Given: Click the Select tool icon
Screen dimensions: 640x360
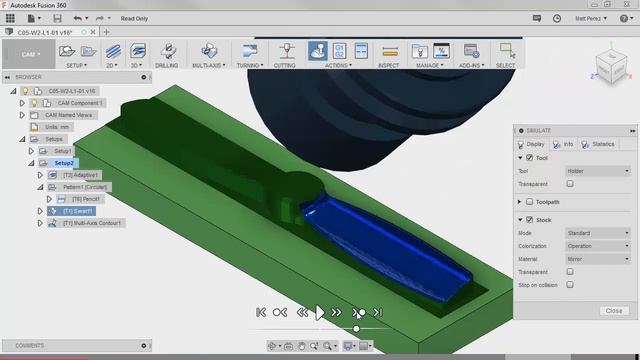Looking at the screenshot, I should pos(507,51).
